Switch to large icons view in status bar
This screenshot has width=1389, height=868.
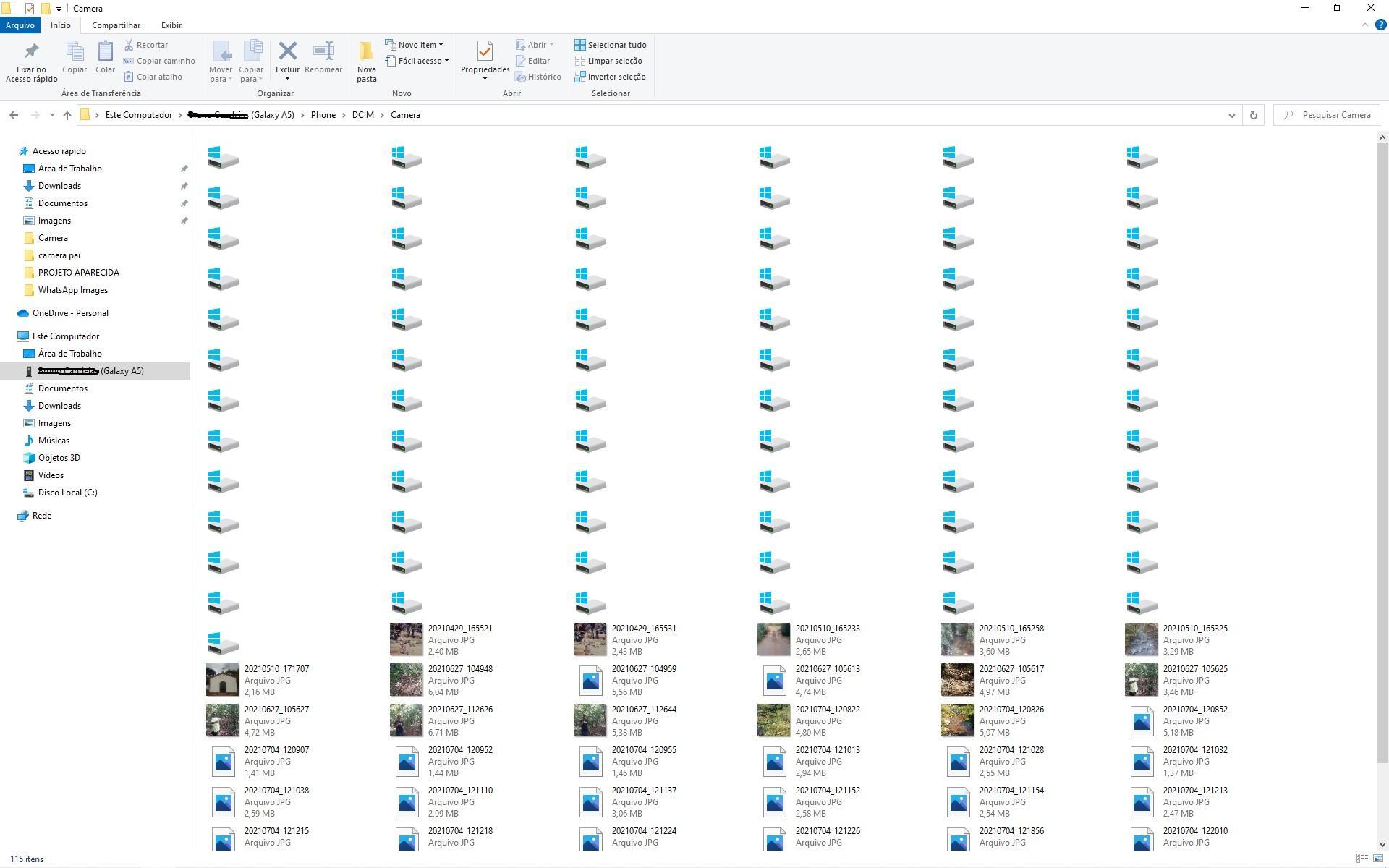(x=1378, y=859)
